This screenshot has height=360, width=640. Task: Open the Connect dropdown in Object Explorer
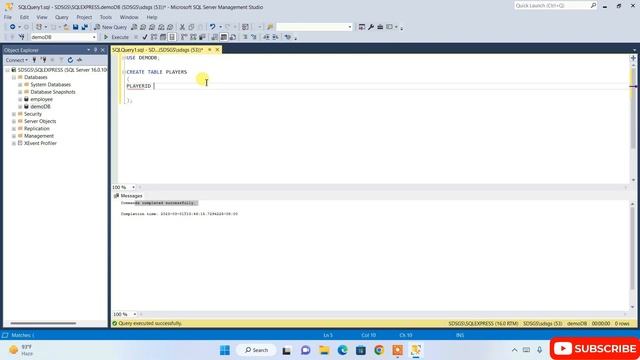[17, 60]
